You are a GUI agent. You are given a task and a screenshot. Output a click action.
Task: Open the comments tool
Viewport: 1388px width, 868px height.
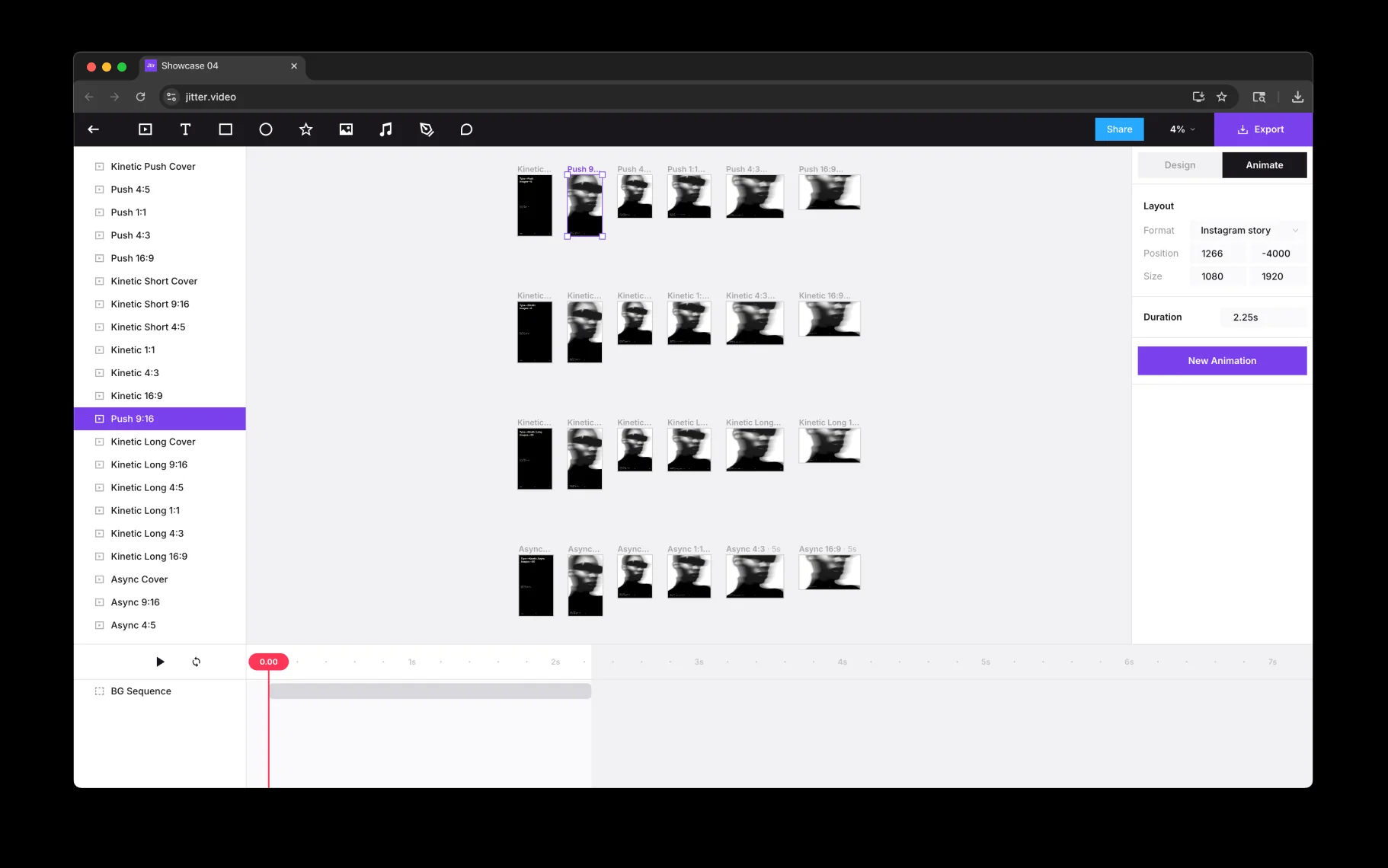coord(466,129)
